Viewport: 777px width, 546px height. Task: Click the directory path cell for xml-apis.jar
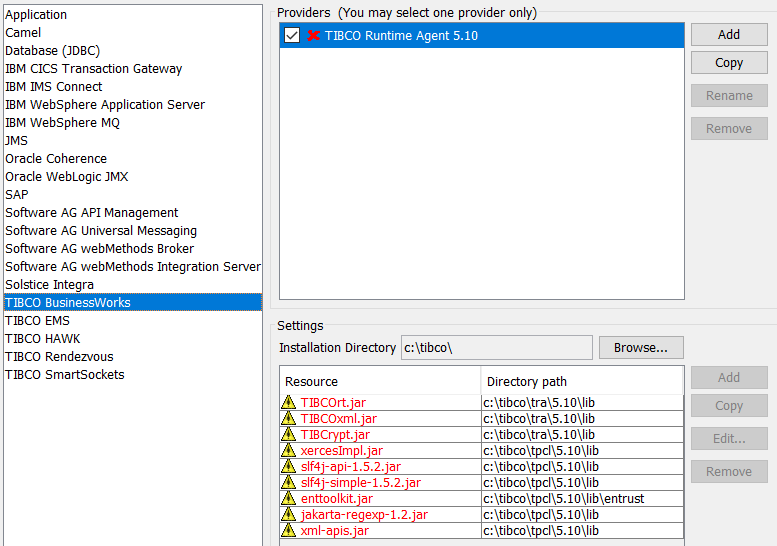coord(582,531)
